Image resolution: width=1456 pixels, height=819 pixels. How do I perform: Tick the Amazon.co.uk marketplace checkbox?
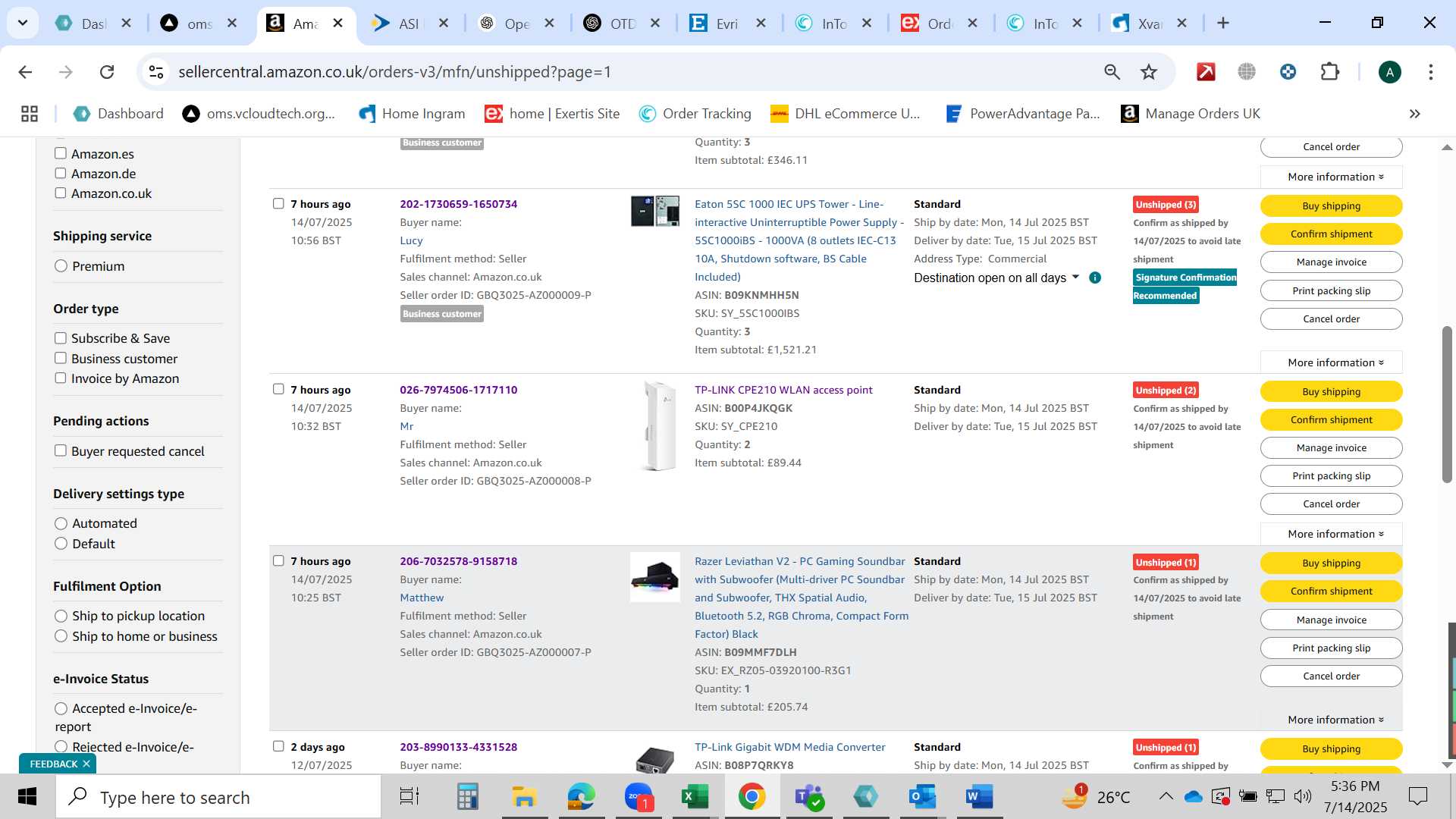[x=61, y=193]
